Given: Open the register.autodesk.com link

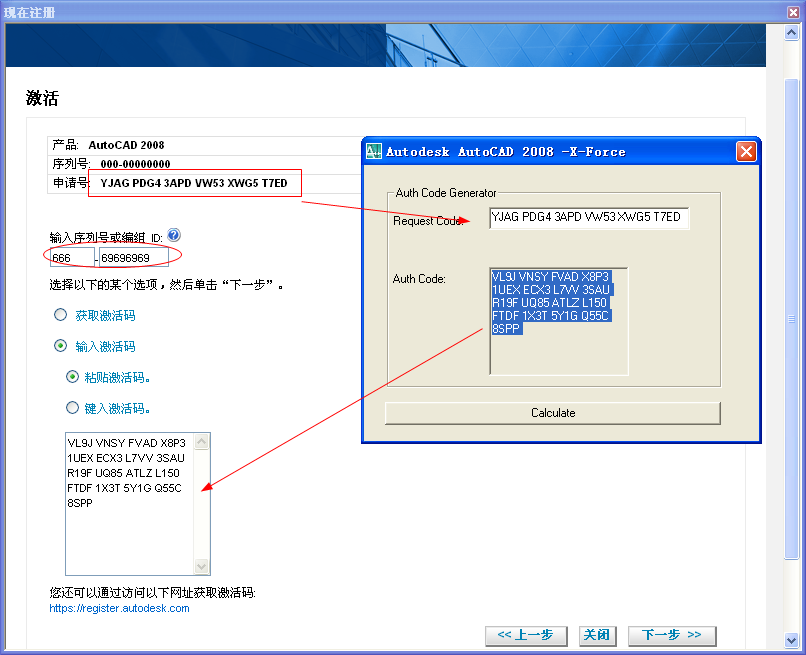Looking at the screenshot, I should coord(119,608).
